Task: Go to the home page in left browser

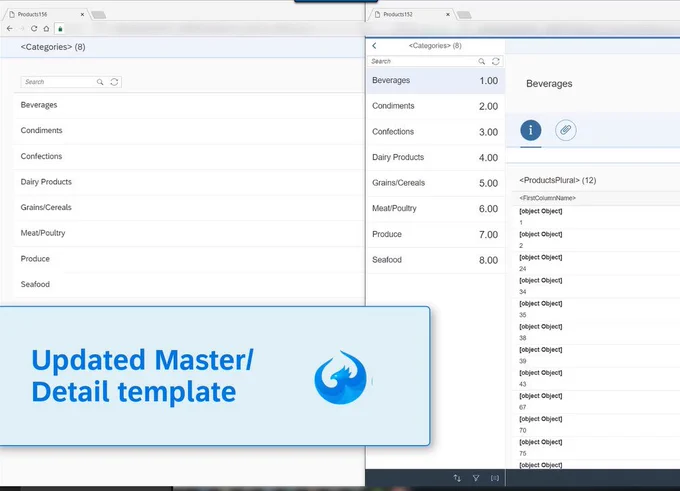Action: coord(46,29)
